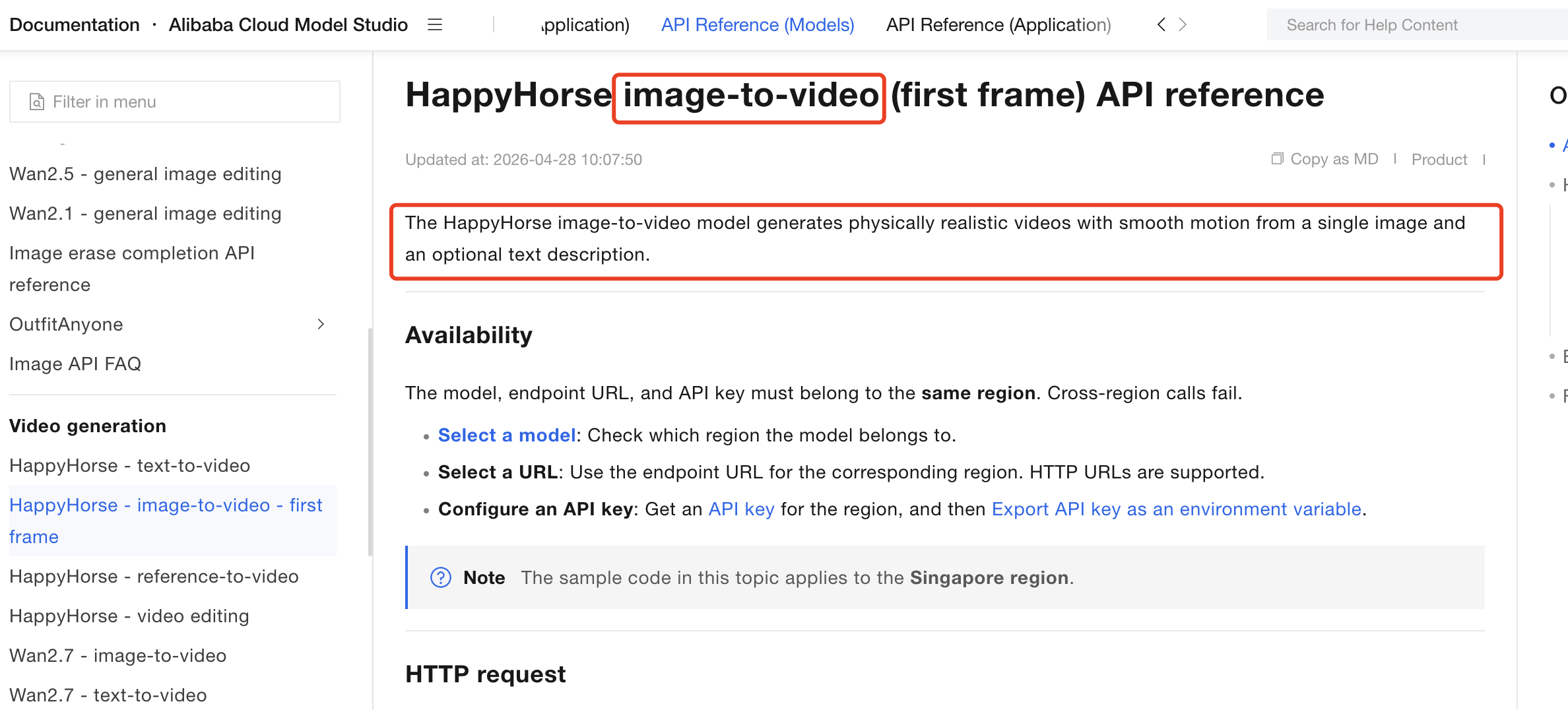Click the next tabs right chevron
Image resolution: width=1568 pixels, height=710 pixels.
[1183, 25]
